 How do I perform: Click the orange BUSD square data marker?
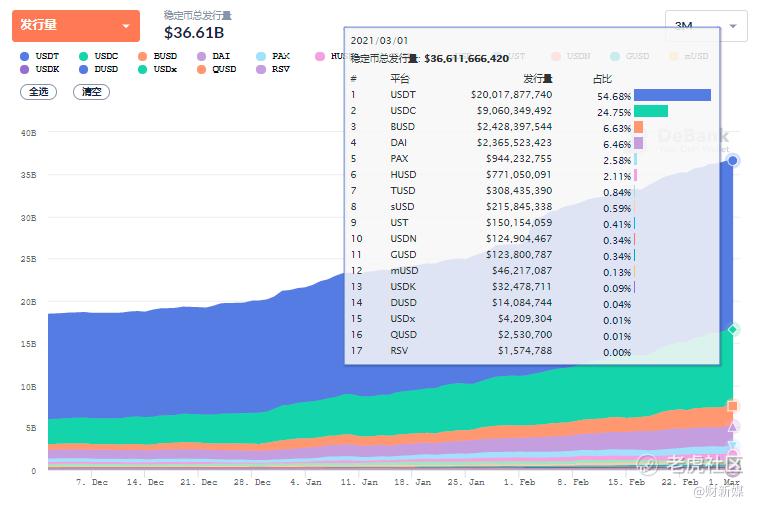(733, 406)
